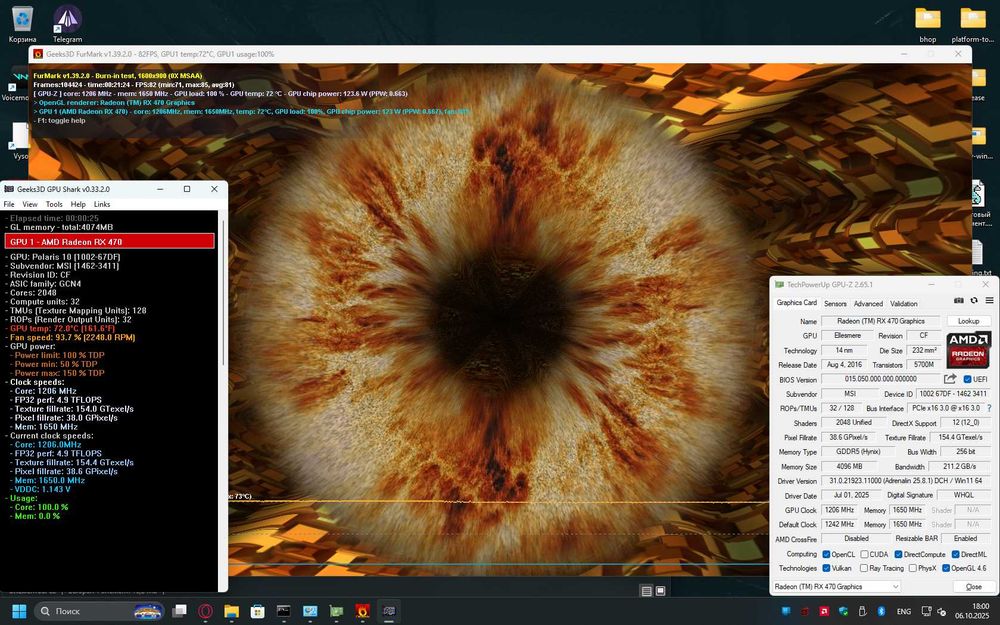Click the bus interface question mark icon
Image resolution: width=1000 pixels, height=625 pixels.
pyautogui.click(x=989, y=409)
